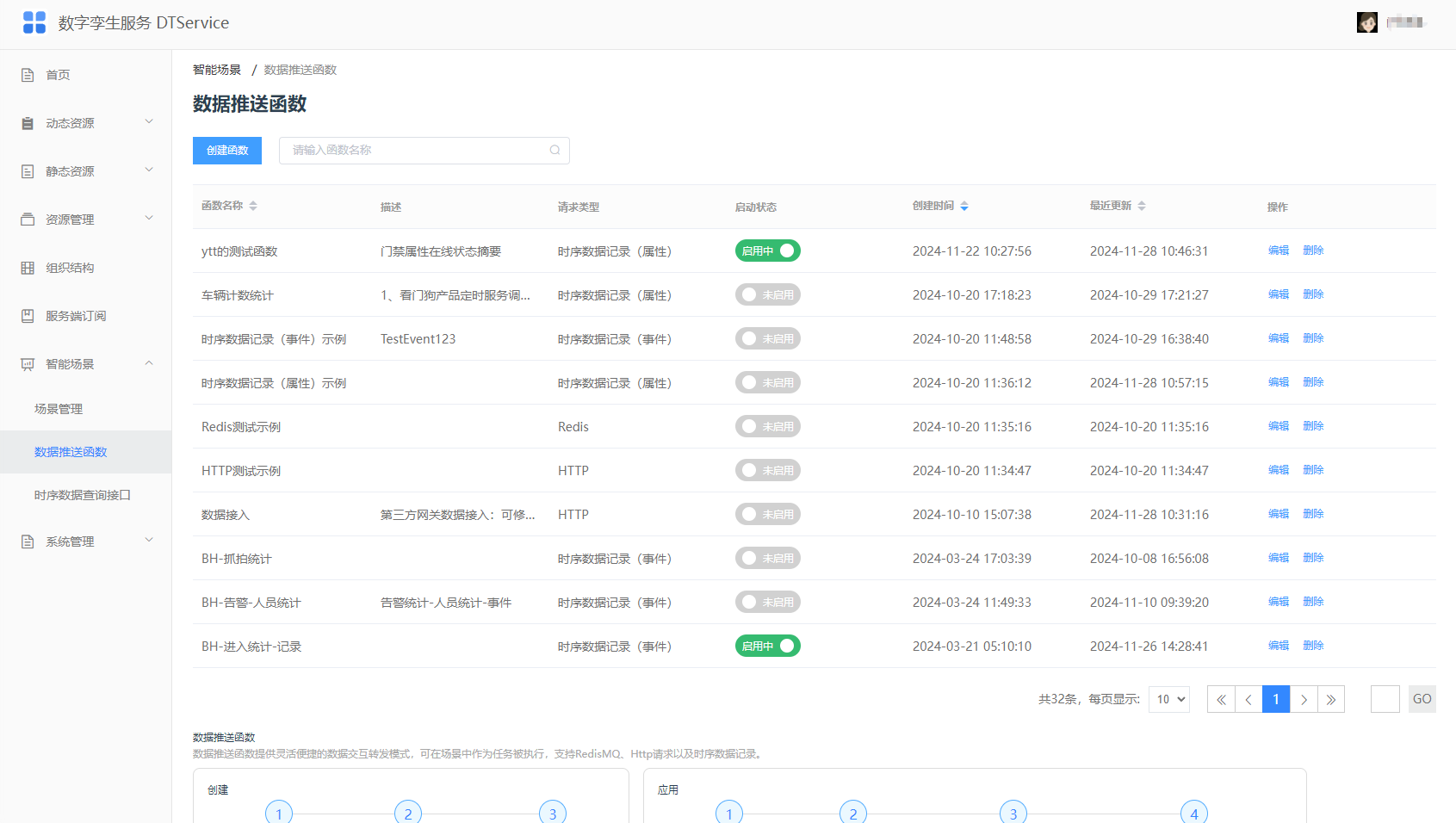Sort by 函数名称 column arrows
This screenshot has width=1456, height=823.
click(x=253, y=206)
